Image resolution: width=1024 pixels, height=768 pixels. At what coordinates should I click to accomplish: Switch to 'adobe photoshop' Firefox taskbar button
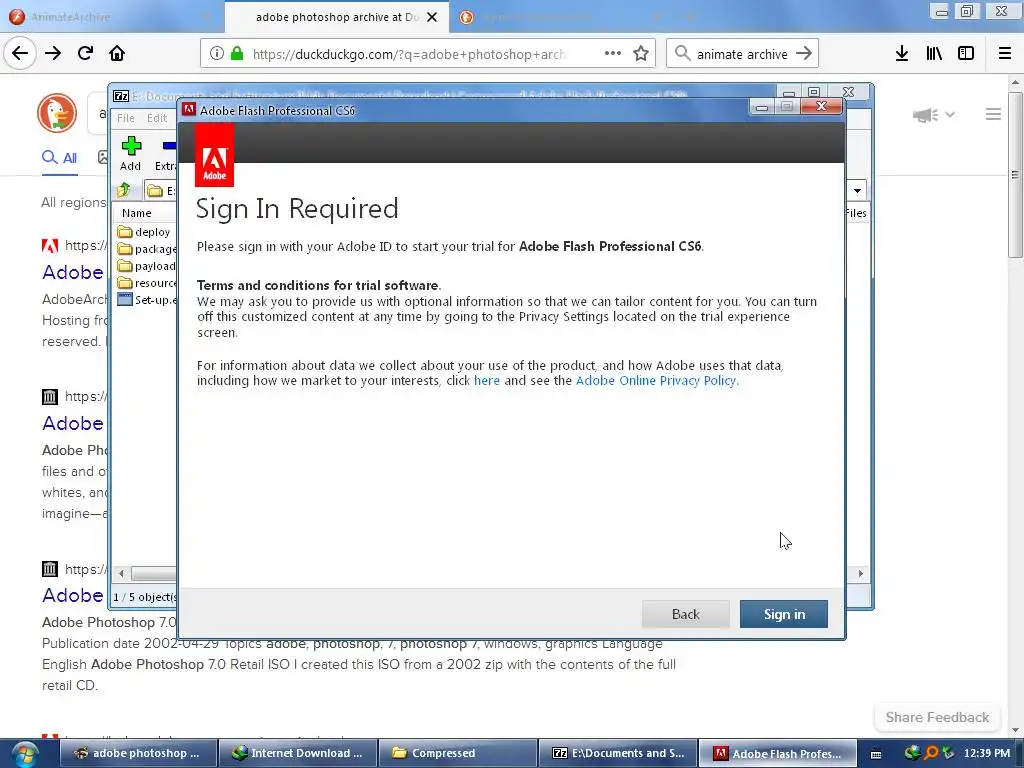click(138, 753)
